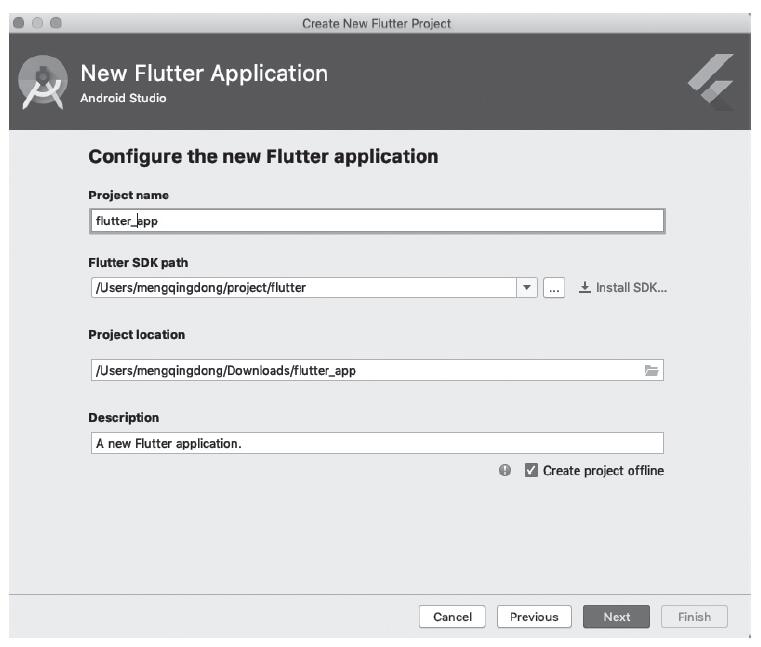Click inside the Flutter SDK path text box
Screen dimensions: 761x647
coord(300,288)
